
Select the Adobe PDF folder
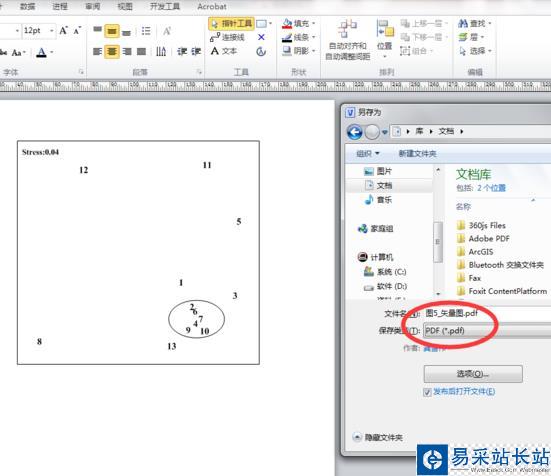(x=483, y=239)
